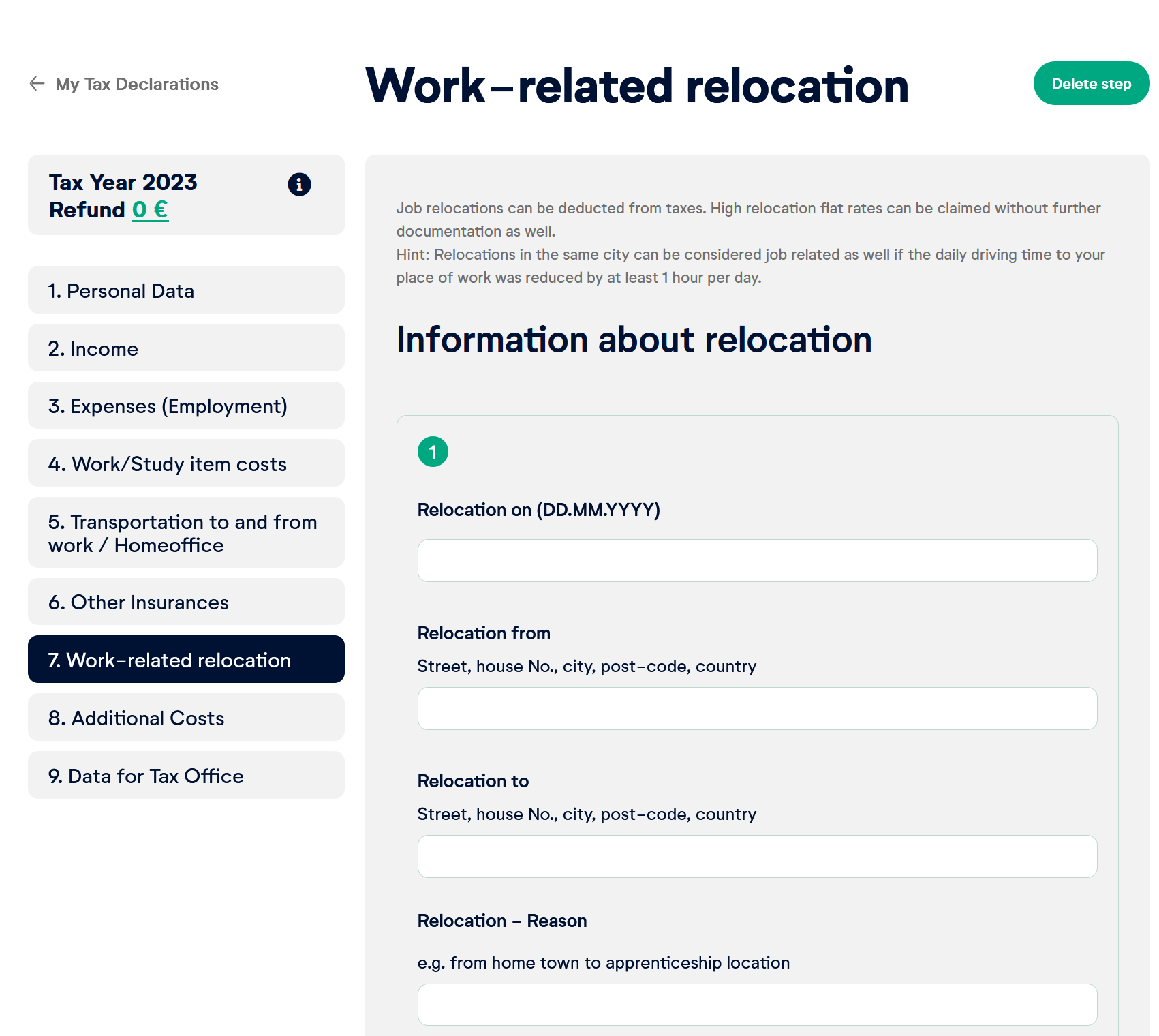Click the highlighted Work-related relocation step
1159x1036 pixels.
[x=185, y=659]
